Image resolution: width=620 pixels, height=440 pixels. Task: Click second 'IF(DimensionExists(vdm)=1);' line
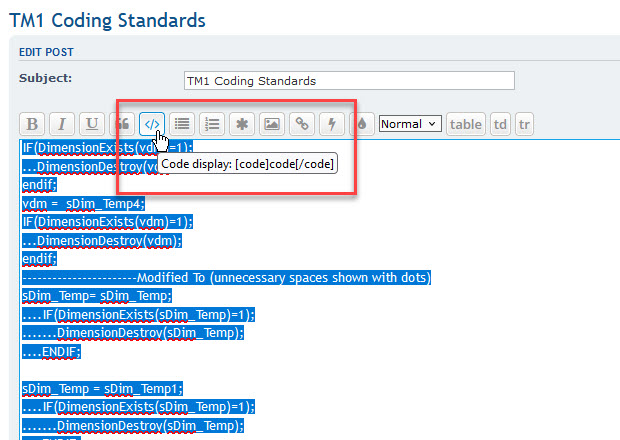(x=108, y=222)
